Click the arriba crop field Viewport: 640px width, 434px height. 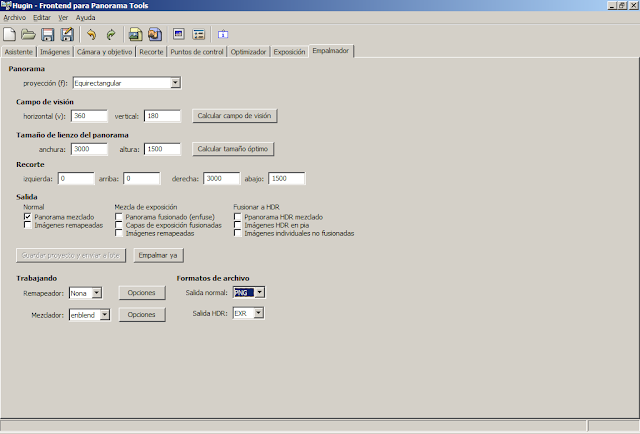[x=142, y=178]
